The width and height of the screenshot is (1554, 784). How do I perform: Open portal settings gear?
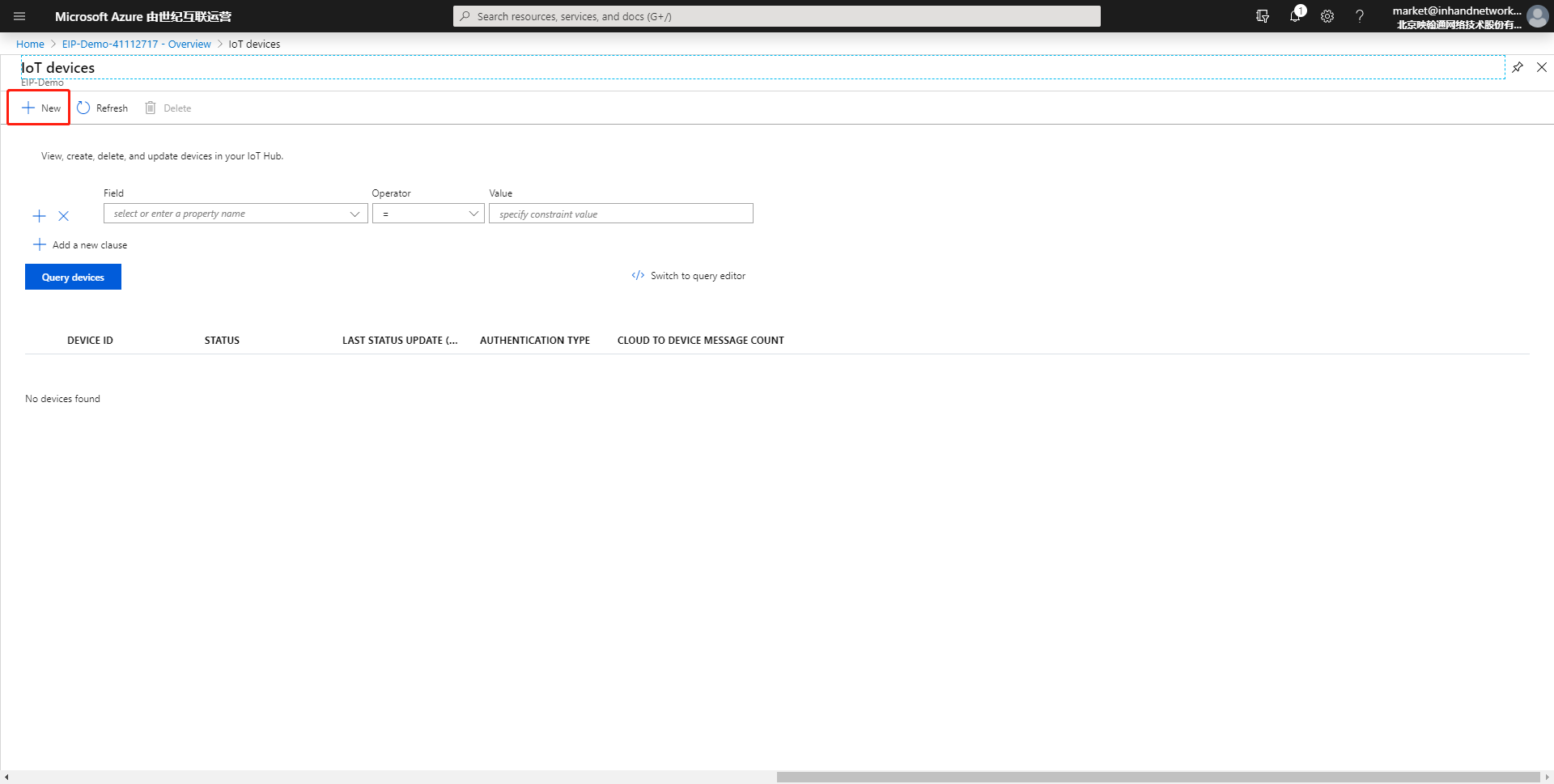1327,16
